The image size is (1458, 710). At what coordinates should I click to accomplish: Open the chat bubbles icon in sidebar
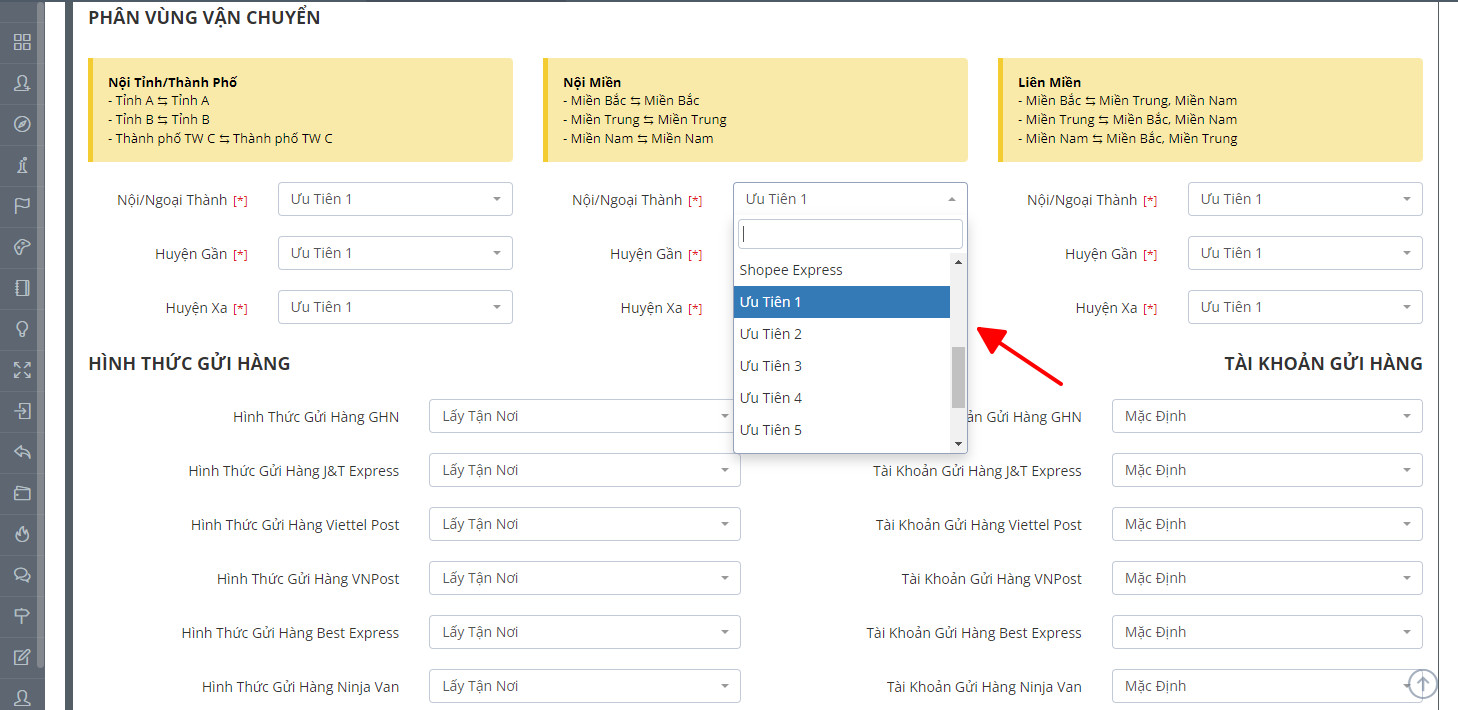pyautogui.click(x=22, y=575)
